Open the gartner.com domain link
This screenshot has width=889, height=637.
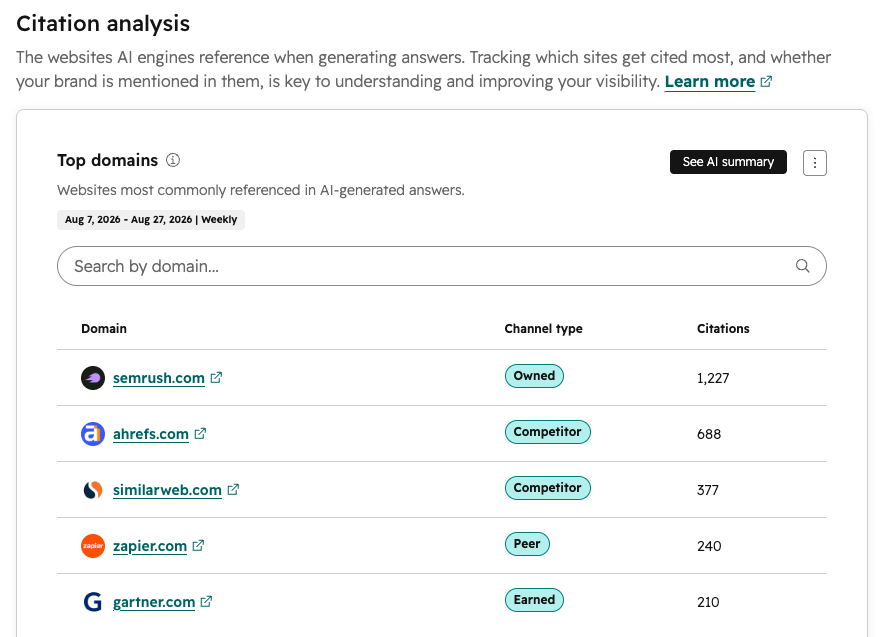[x=154, y=602]
